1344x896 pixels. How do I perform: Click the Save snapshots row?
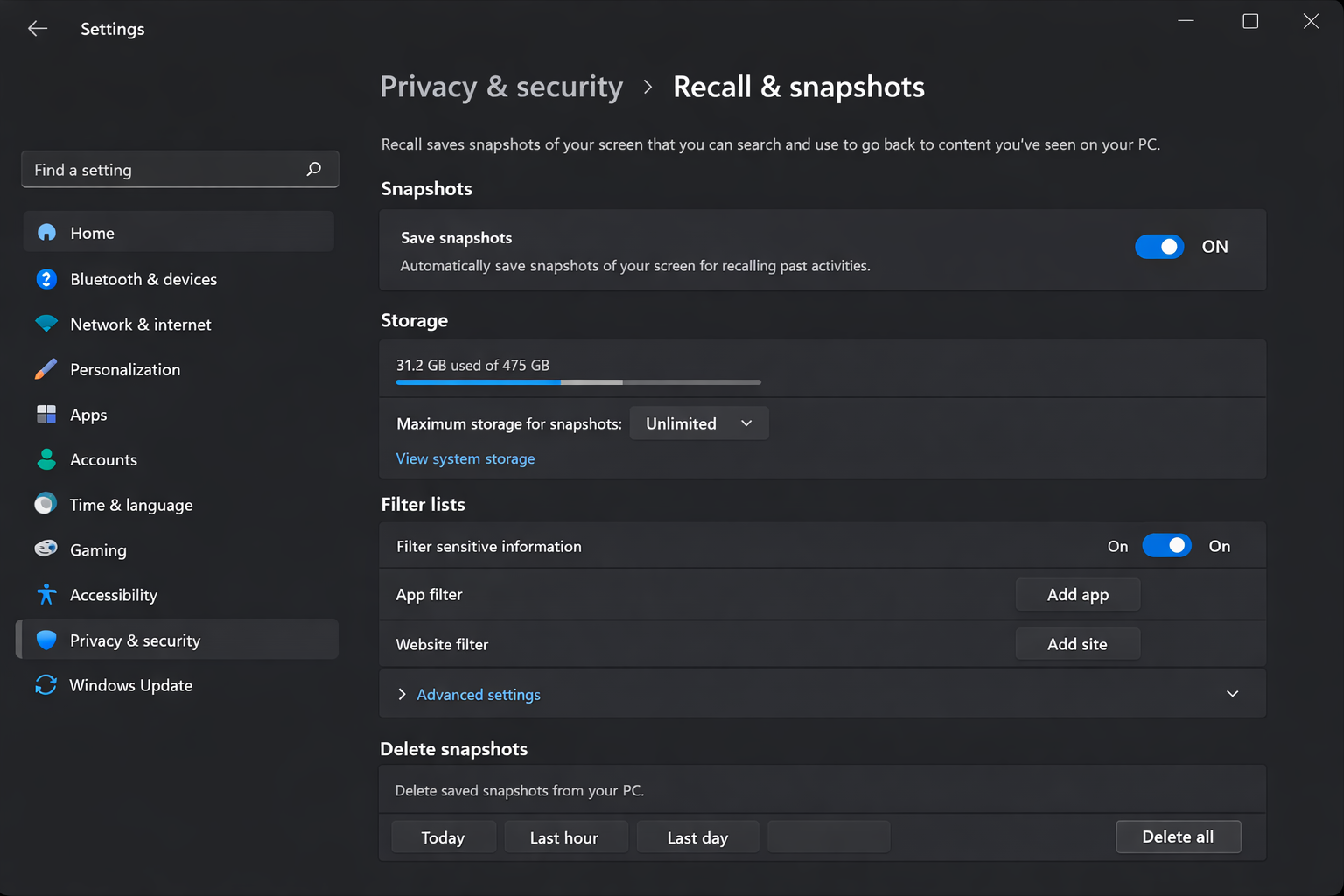[x=822, y=249]
